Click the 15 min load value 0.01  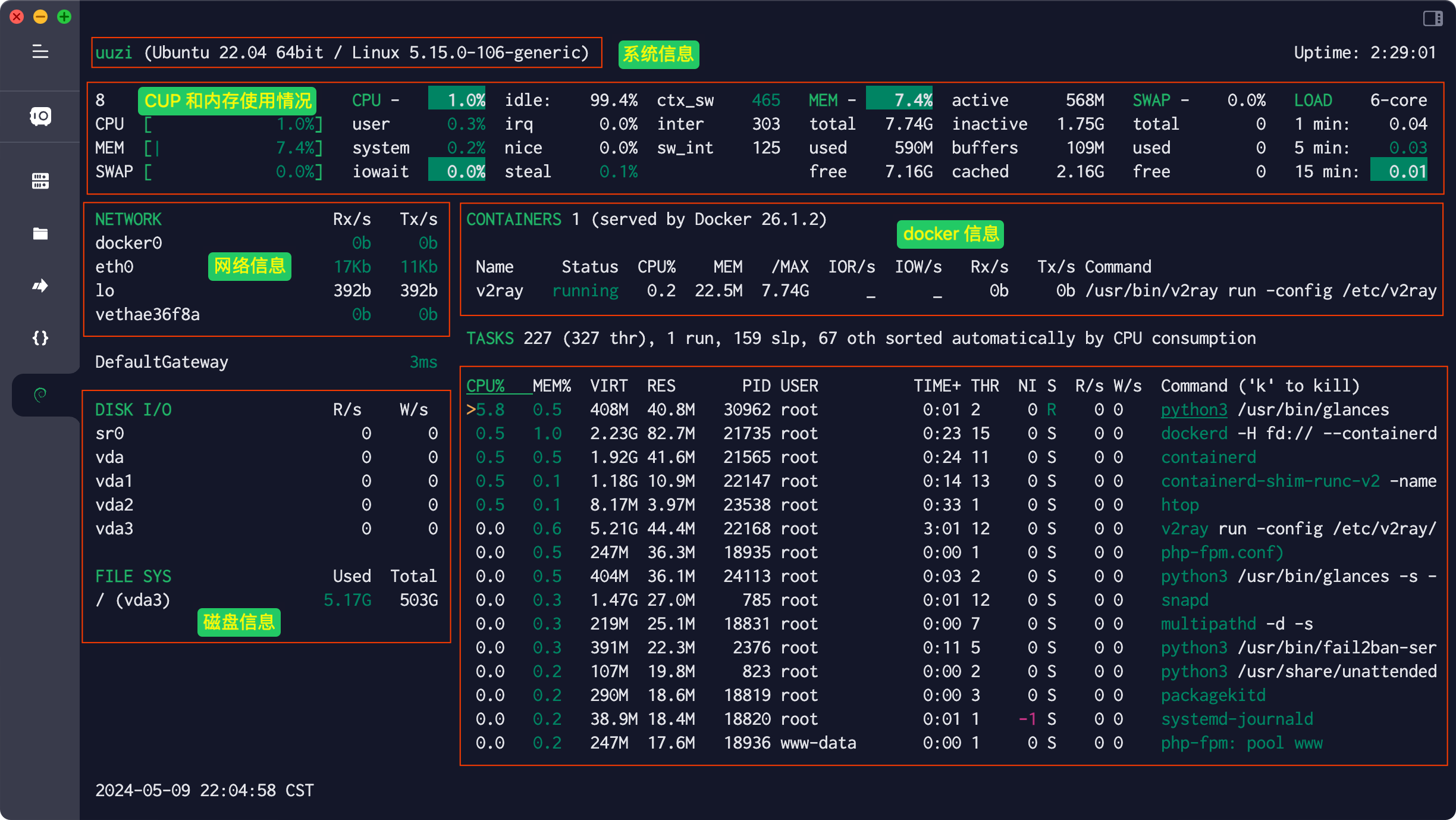1399,171
